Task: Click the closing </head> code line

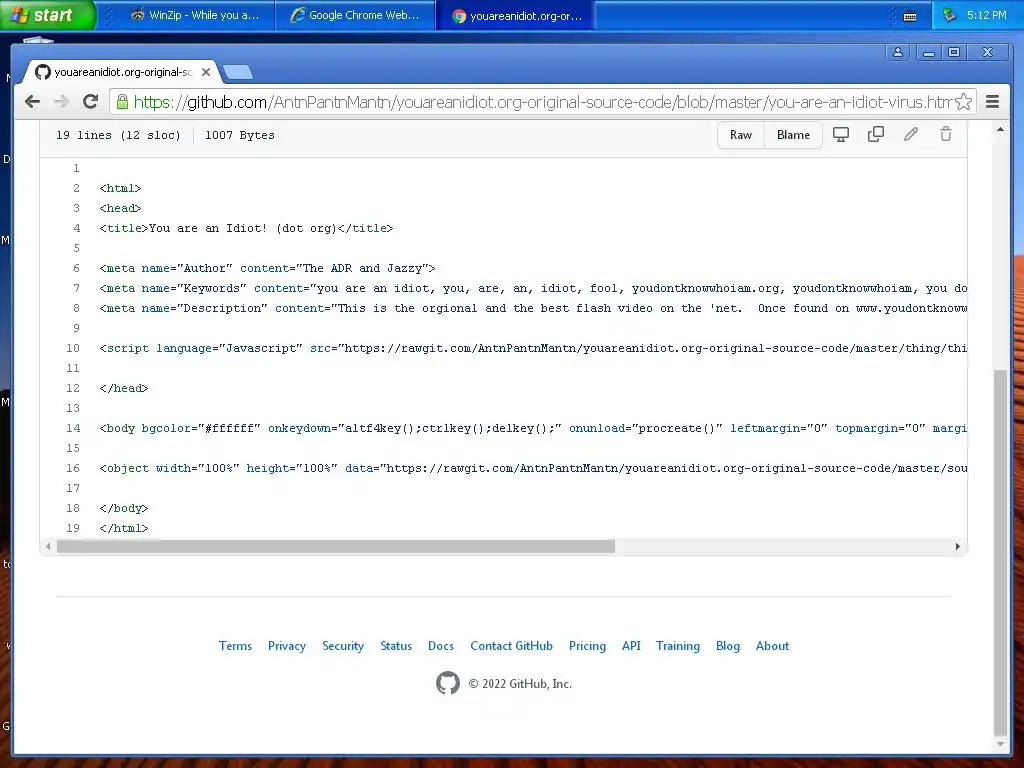Action: (124, 389)
